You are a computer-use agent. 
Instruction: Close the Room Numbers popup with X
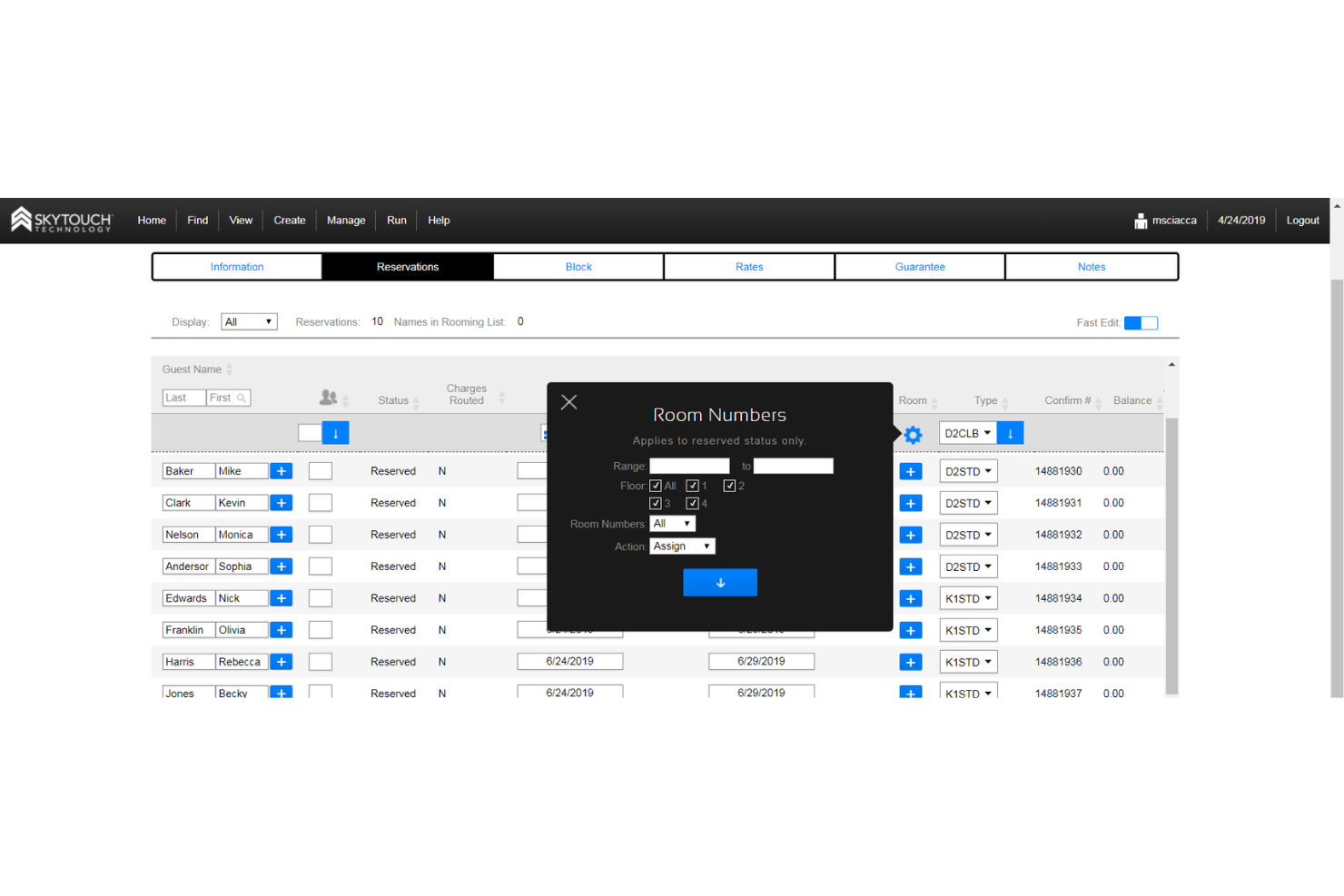(568, 402)
